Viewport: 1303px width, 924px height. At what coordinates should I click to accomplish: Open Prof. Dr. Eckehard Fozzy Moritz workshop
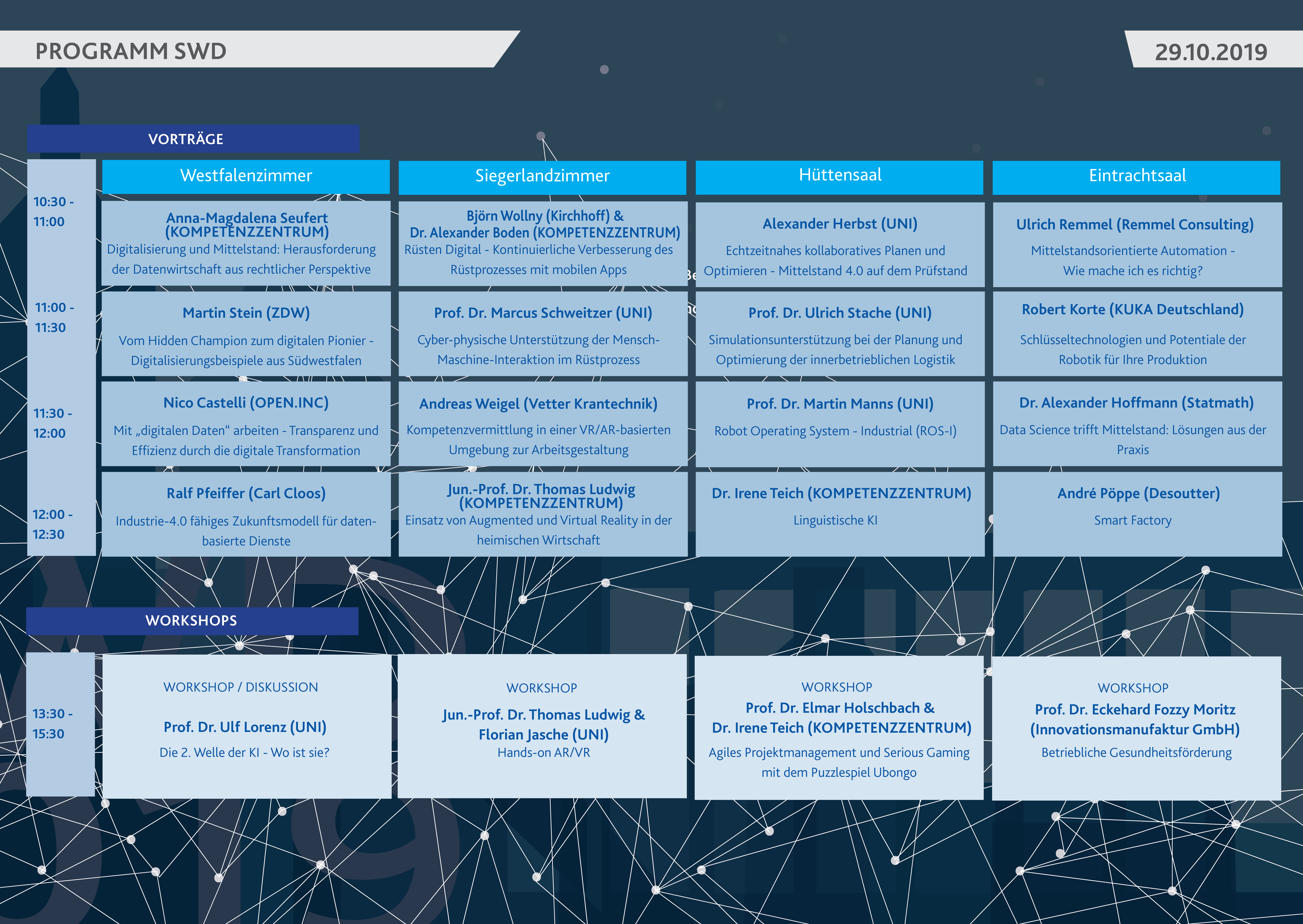point(1136,728)
